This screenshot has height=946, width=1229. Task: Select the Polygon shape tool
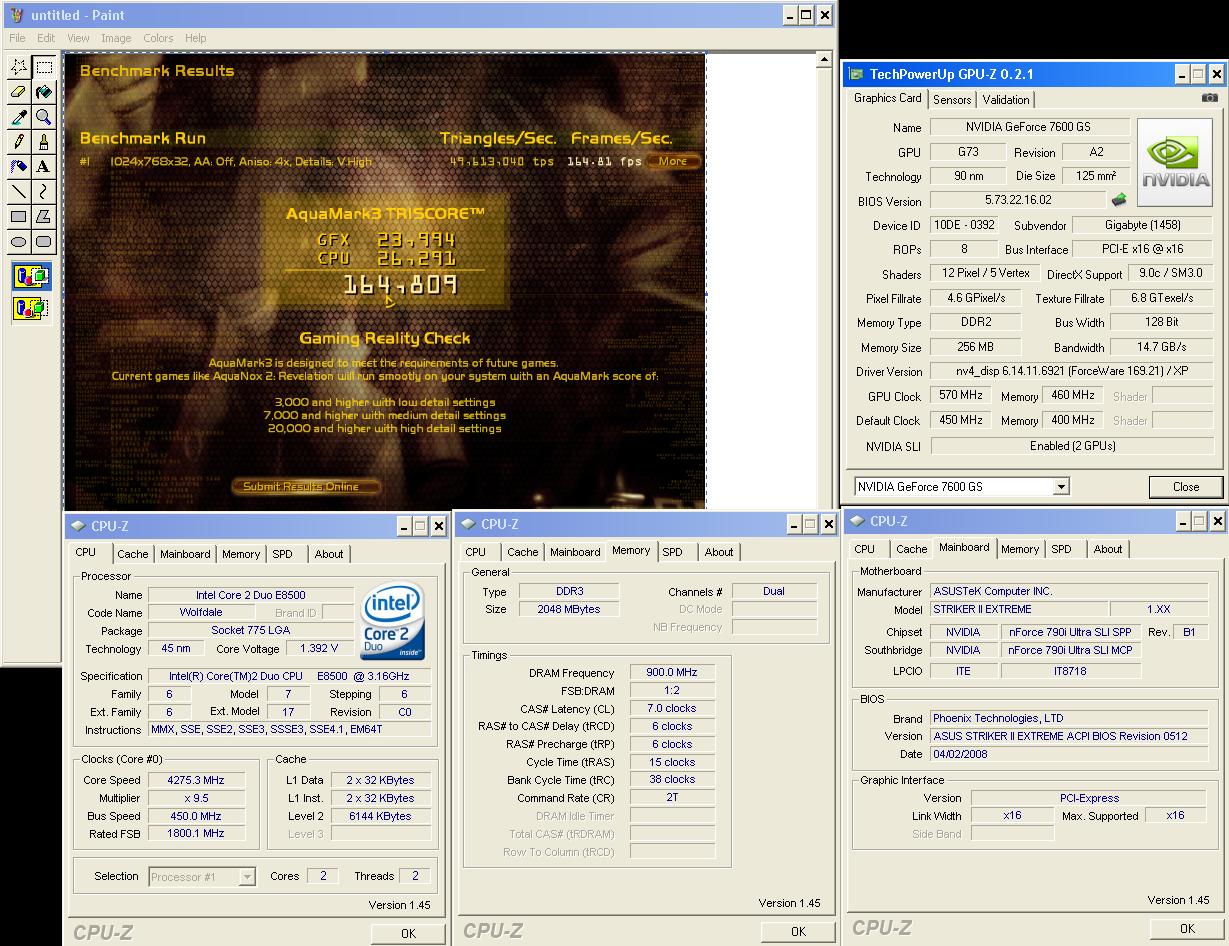pyautogui.click(x=44, y=217)
